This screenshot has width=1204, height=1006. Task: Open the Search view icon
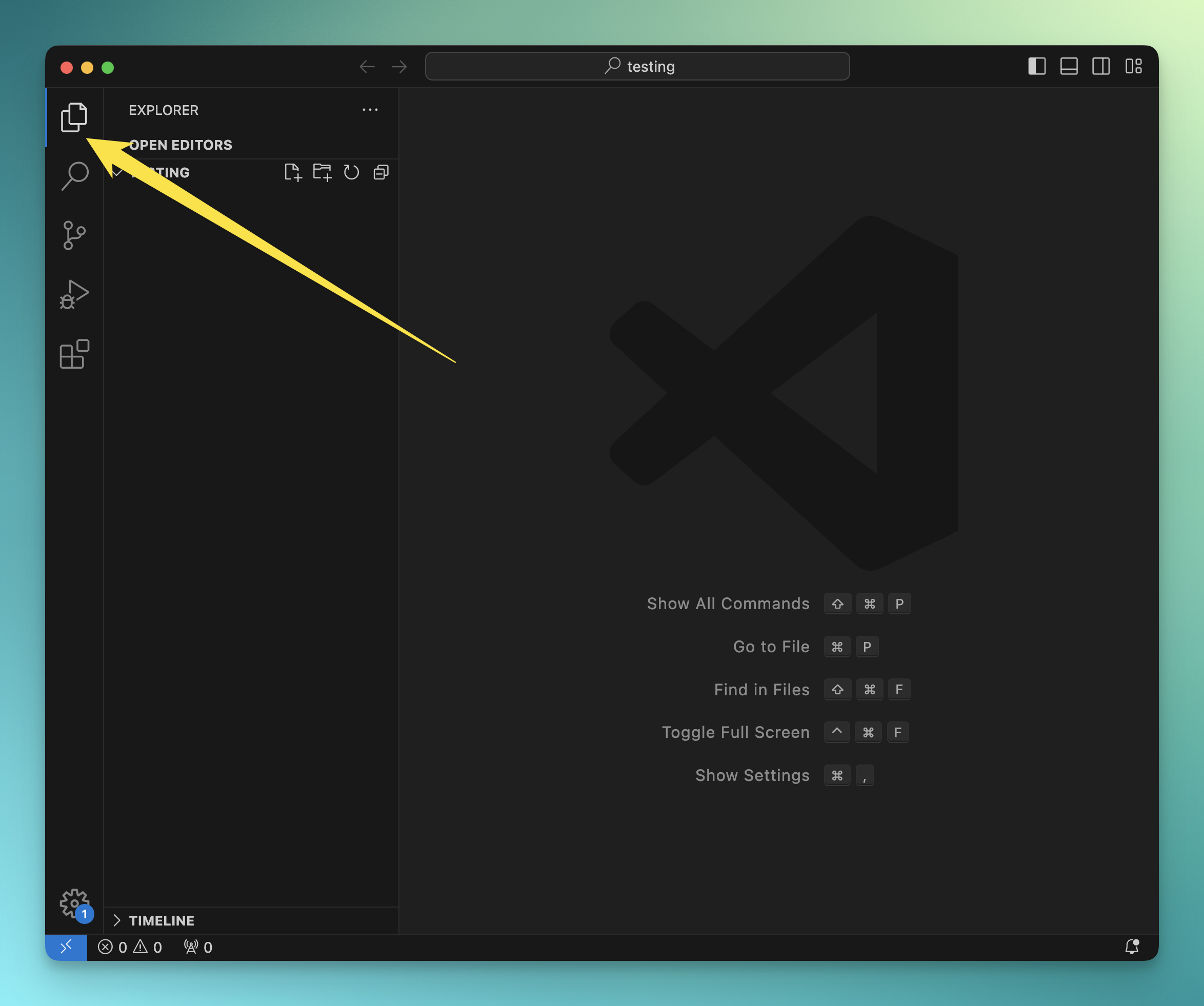click(x=74, y=176)
